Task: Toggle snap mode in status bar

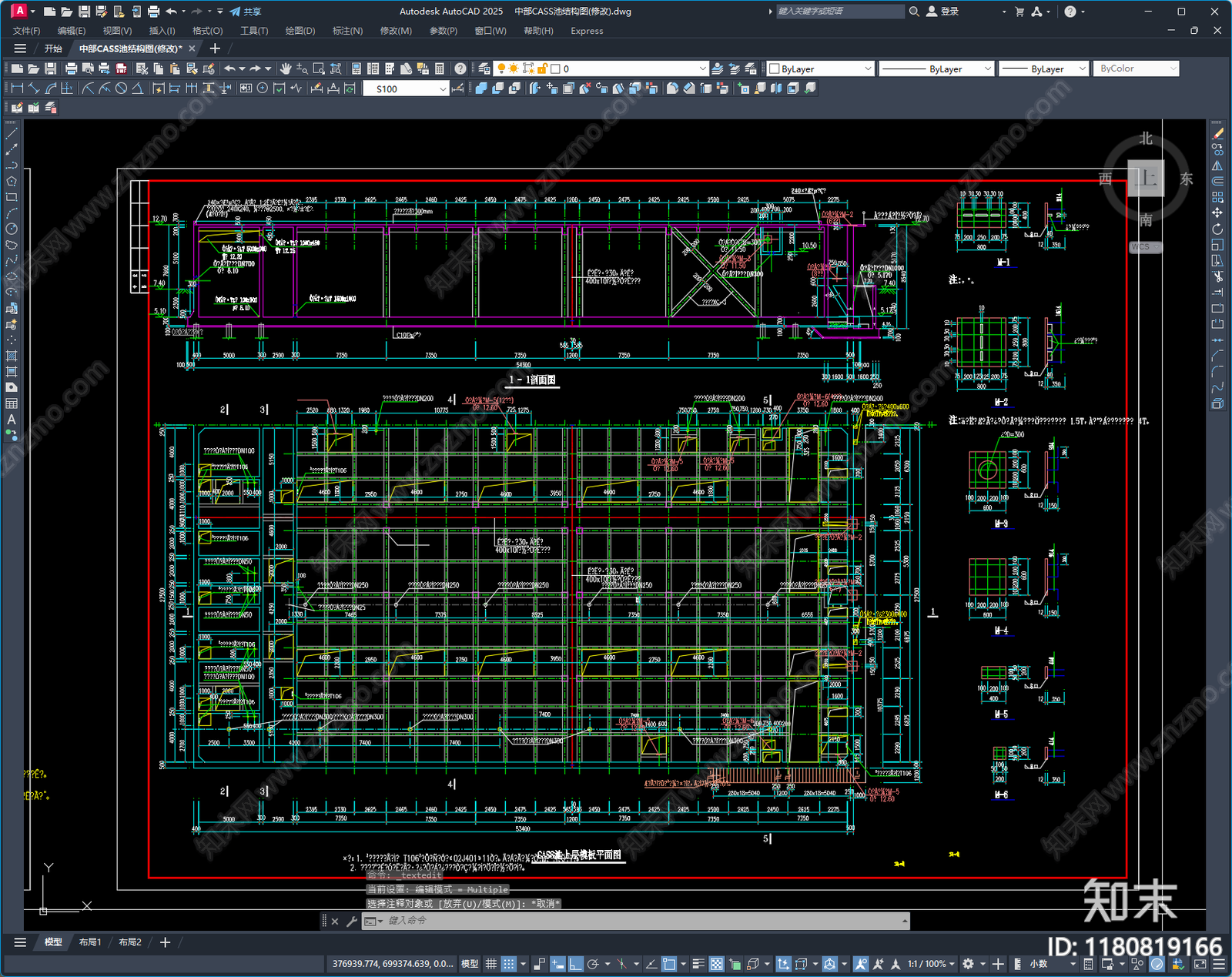Action: coord(509,964)
